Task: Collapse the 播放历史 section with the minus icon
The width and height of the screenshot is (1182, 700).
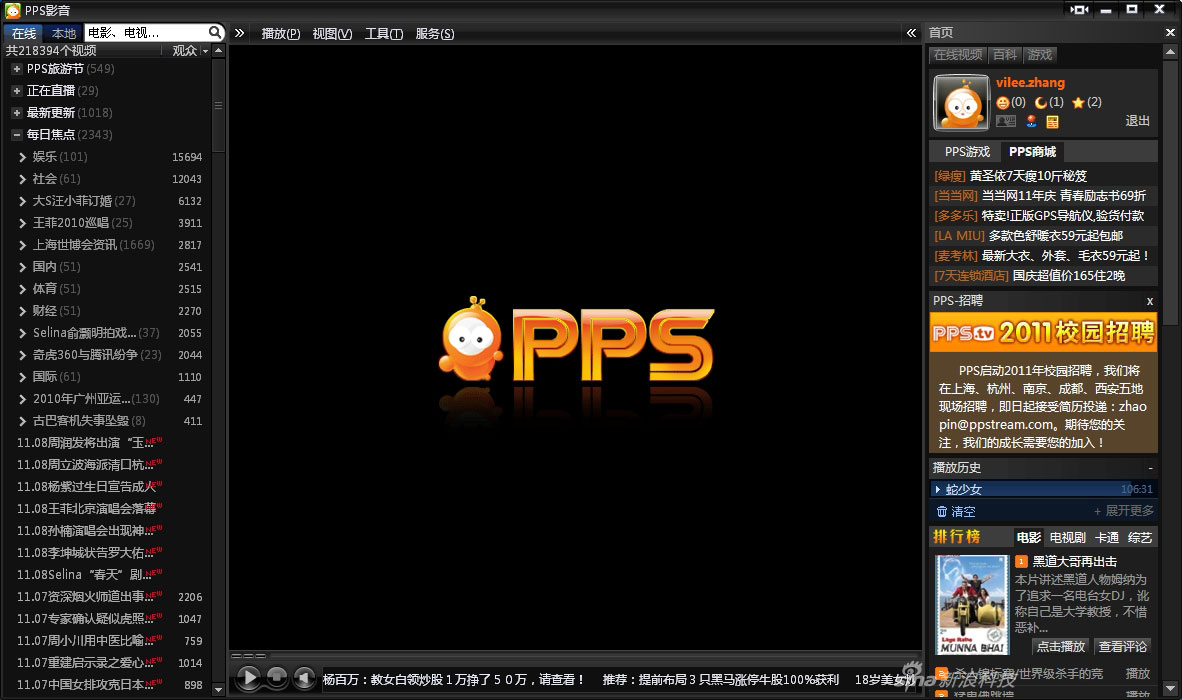Action: click(1150, 468)
